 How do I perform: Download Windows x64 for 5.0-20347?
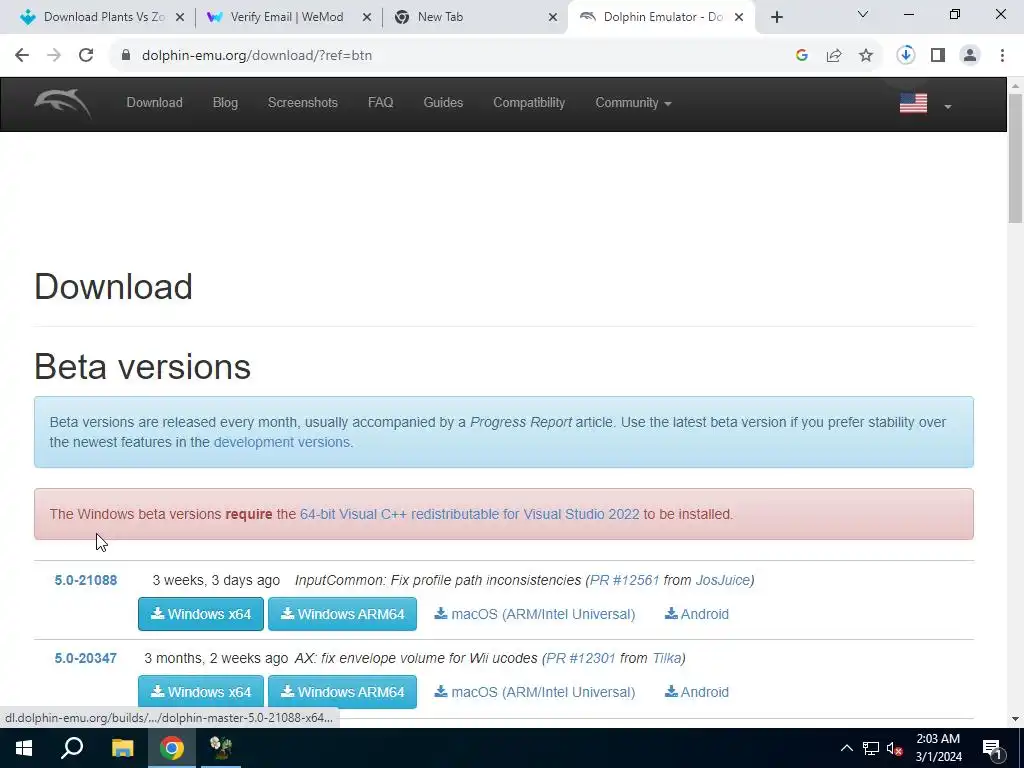click(201, 692)
